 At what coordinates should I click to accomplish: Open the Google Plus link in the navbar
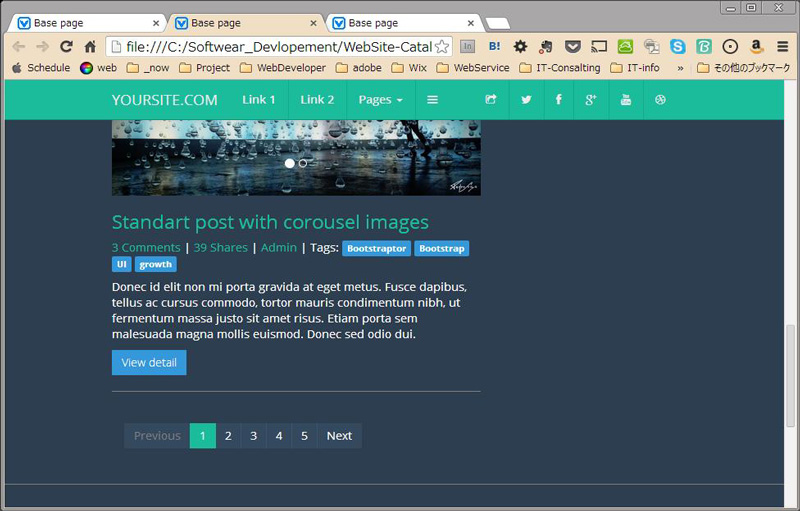(x=591, y=100)
